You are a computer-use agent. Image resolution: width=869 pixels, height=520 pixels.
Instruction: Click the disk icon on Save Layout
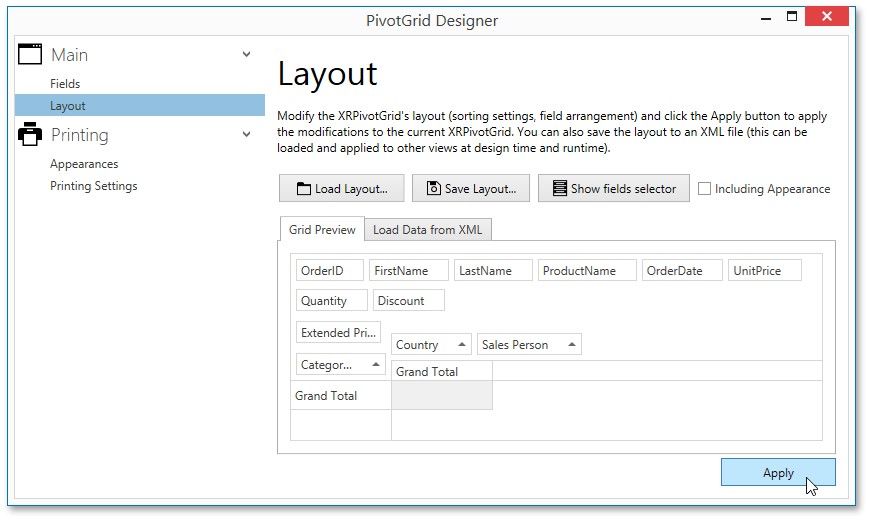pyautogui.click(x=433, y=189)
